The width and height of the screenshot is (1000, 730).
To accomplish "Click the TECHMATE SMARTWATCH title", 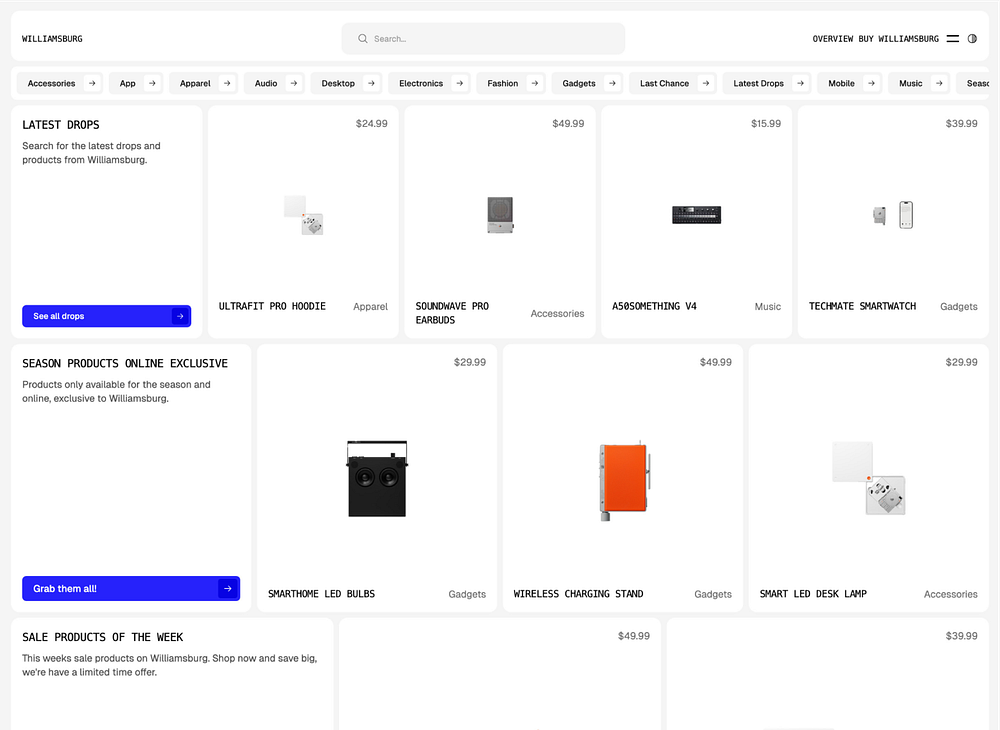I will [862, 307].
